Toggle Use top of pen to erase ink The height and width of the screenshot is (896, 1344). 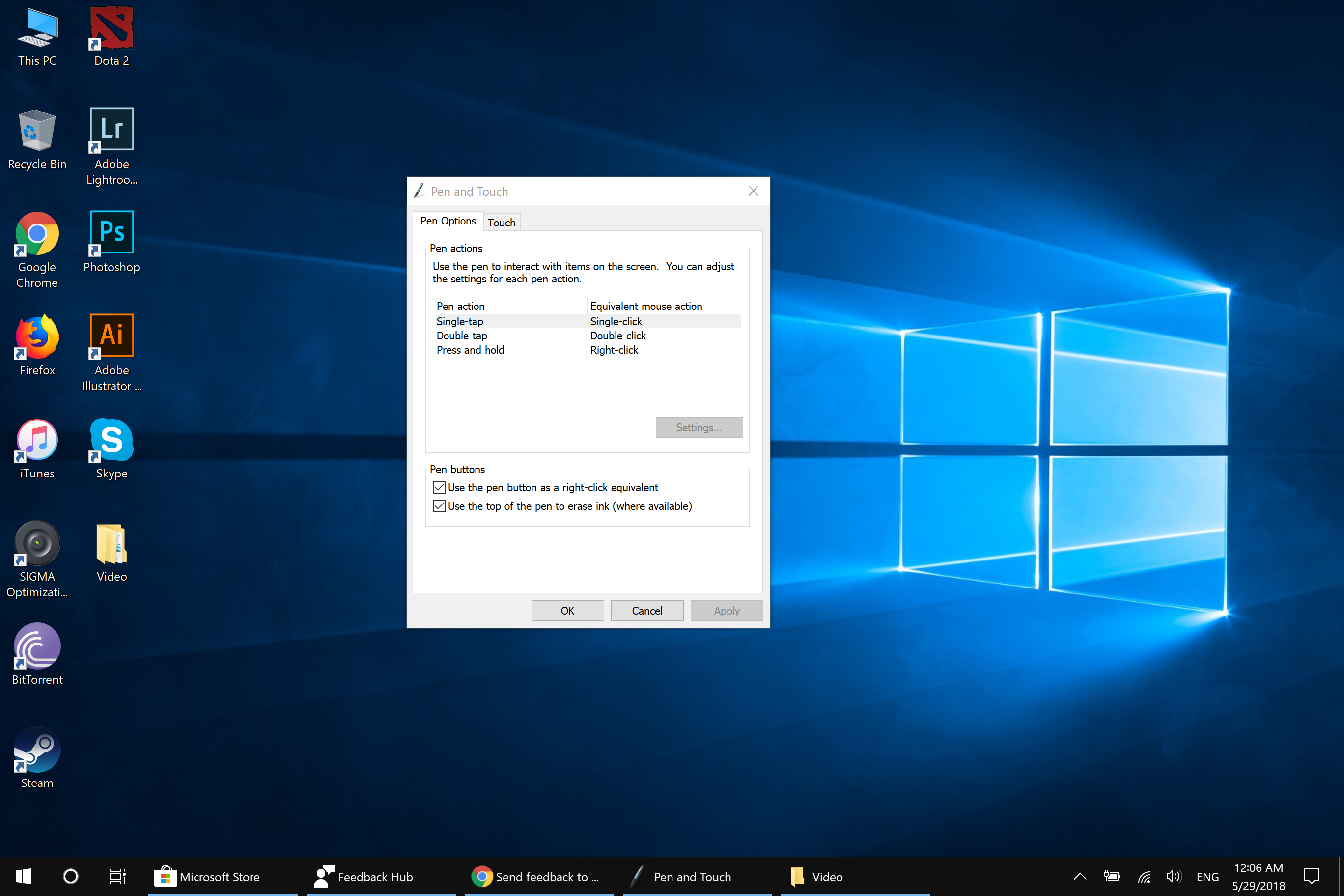point(437,506)
